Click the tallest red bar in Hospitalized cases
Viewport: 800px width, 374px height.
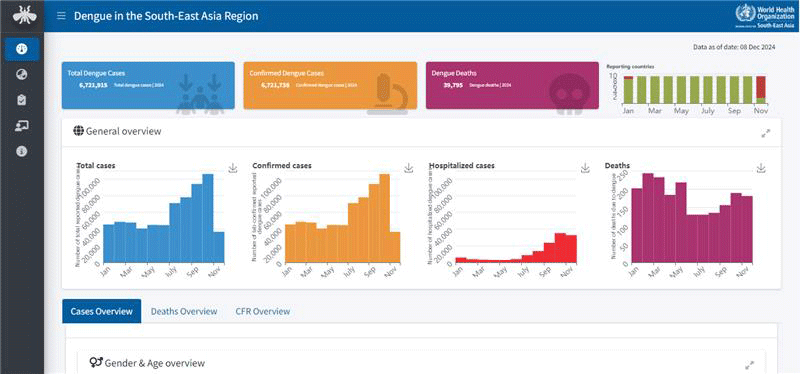tap(560, 248)
